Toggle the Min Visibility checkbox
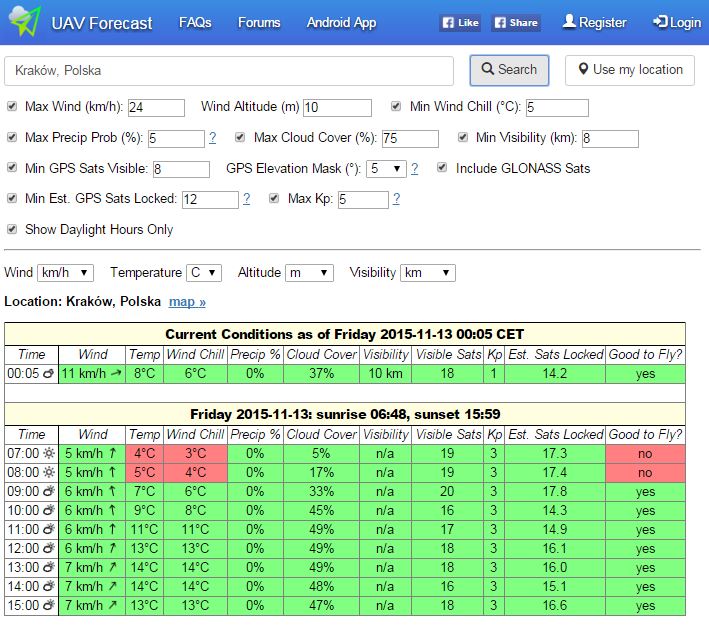 coord(463,137)
